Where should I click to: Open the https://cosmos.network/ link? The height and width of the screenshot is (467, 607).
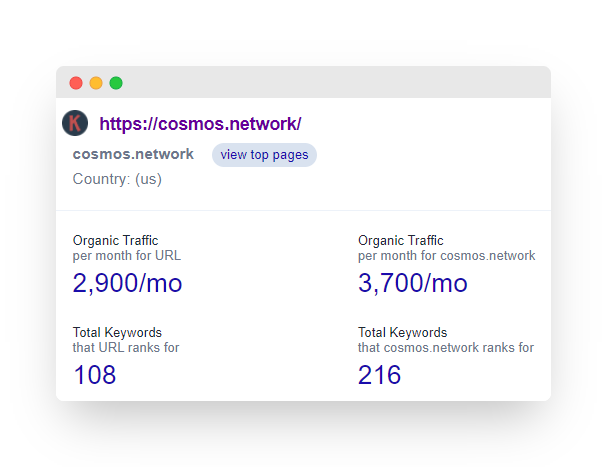tap(200, 124)
